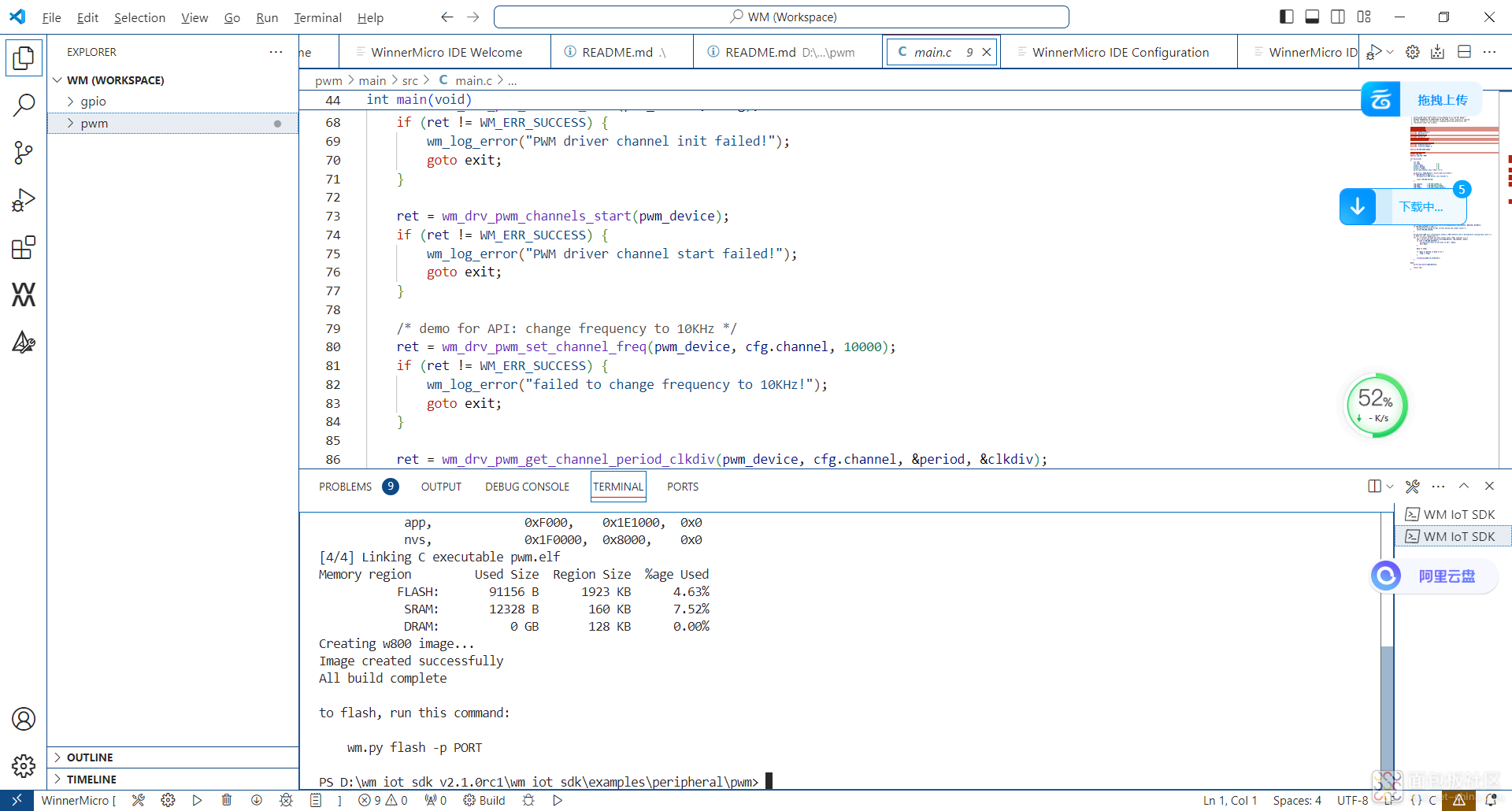Click the CMake debug bug icon next to Build
Screen dimensions: 1512x811
528,800
